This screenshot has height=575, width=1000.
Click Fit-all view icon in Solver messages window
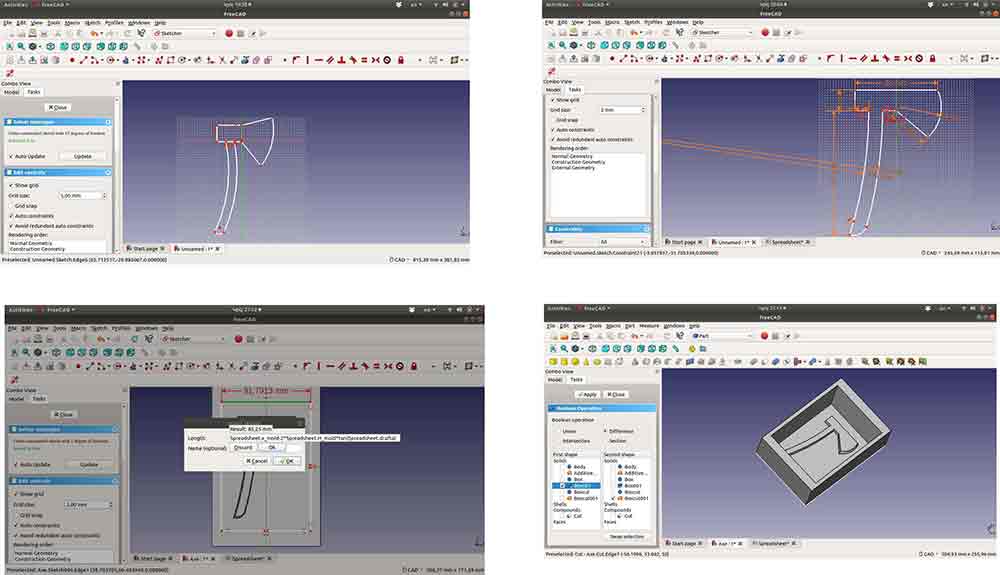10,47
